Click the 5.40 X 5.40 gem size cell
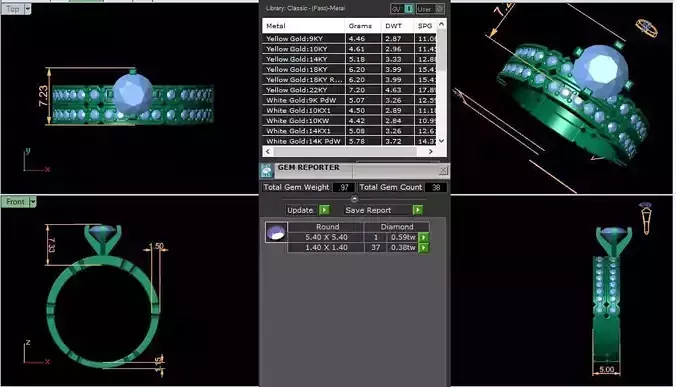The image size is (676, 387). click(326, 237)
